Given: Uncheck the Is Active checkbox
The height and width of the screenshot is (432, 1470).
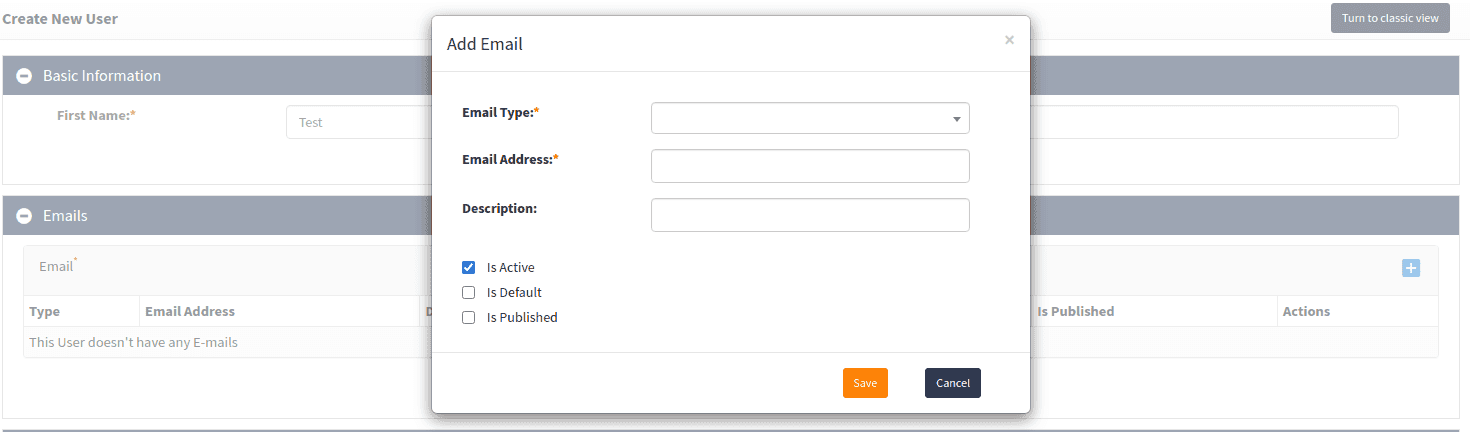Looking at the screenshot, I should pyautogui.click(x=468, y=268).
